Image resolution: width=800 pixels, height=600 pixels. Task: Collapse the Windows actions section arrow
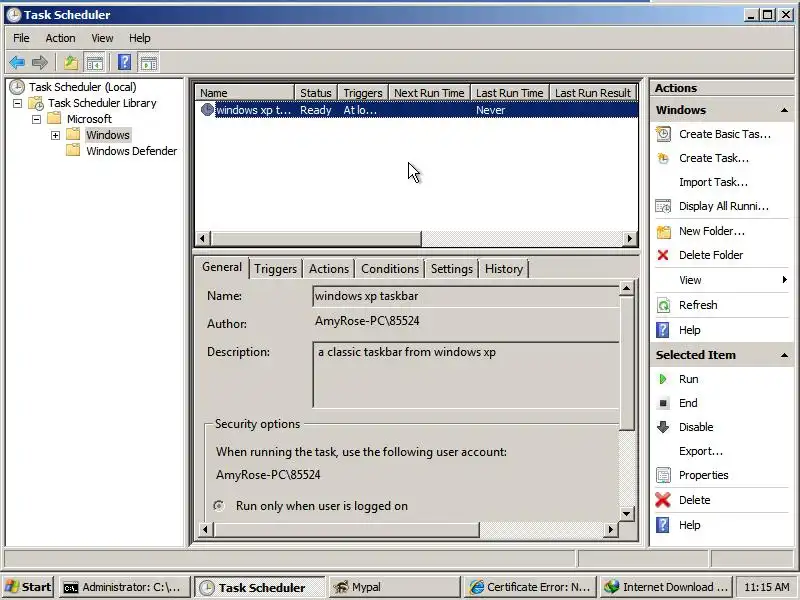point(784,110)
